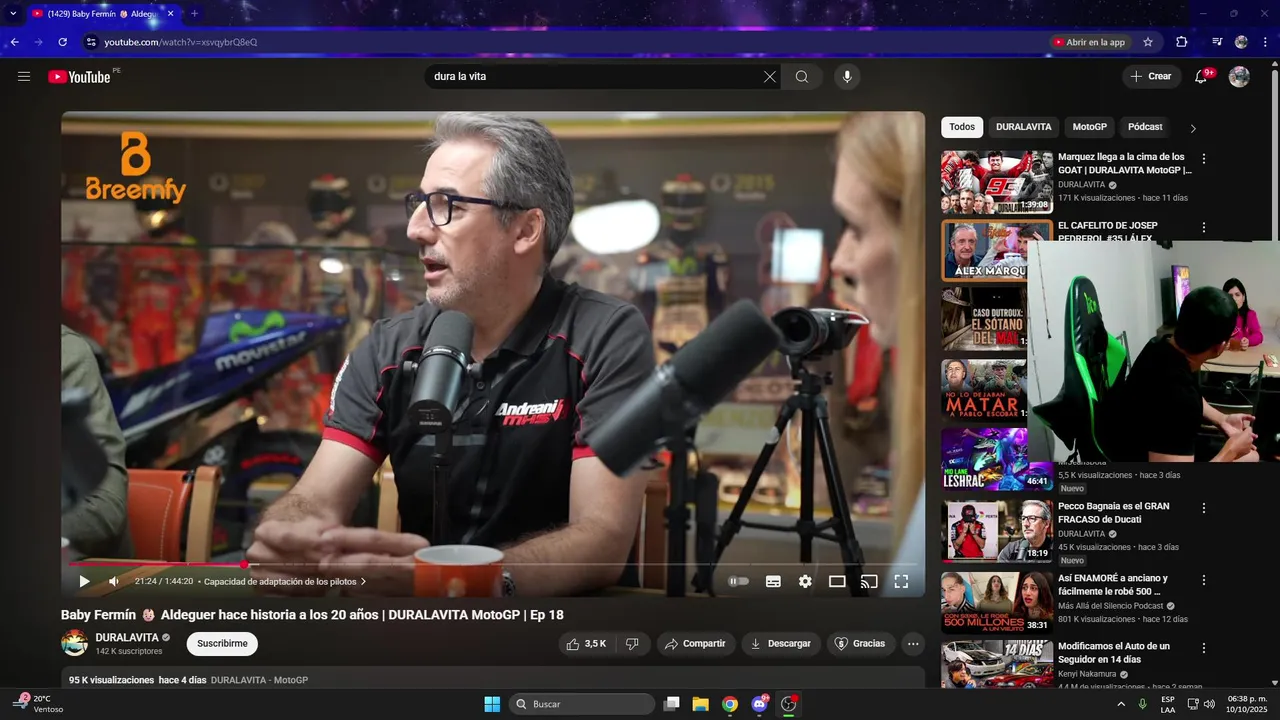Viewport: 1280px width, 720px height.
Task: Show more filter chips arrow
Action: [x=1193, y=128]
